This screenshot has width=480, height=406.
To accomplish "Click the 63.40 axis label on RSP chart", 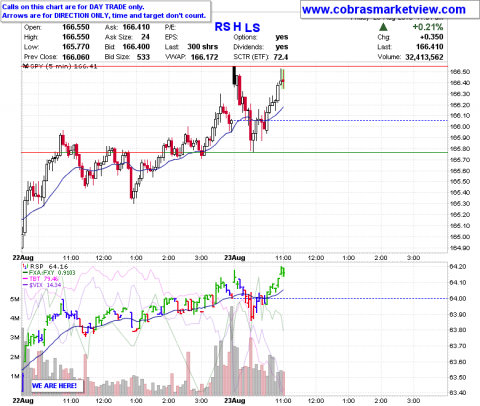I will pos(458,393).
